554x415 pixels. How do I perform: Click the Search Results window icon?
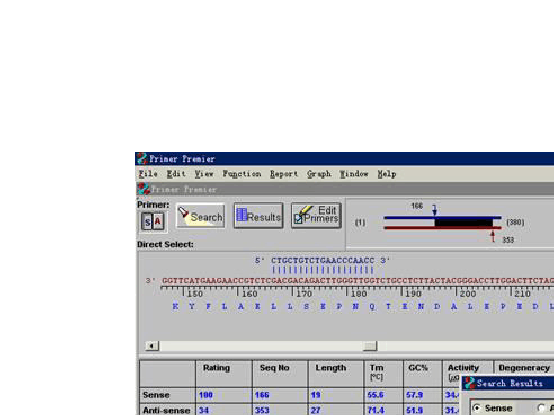(470, 383)
